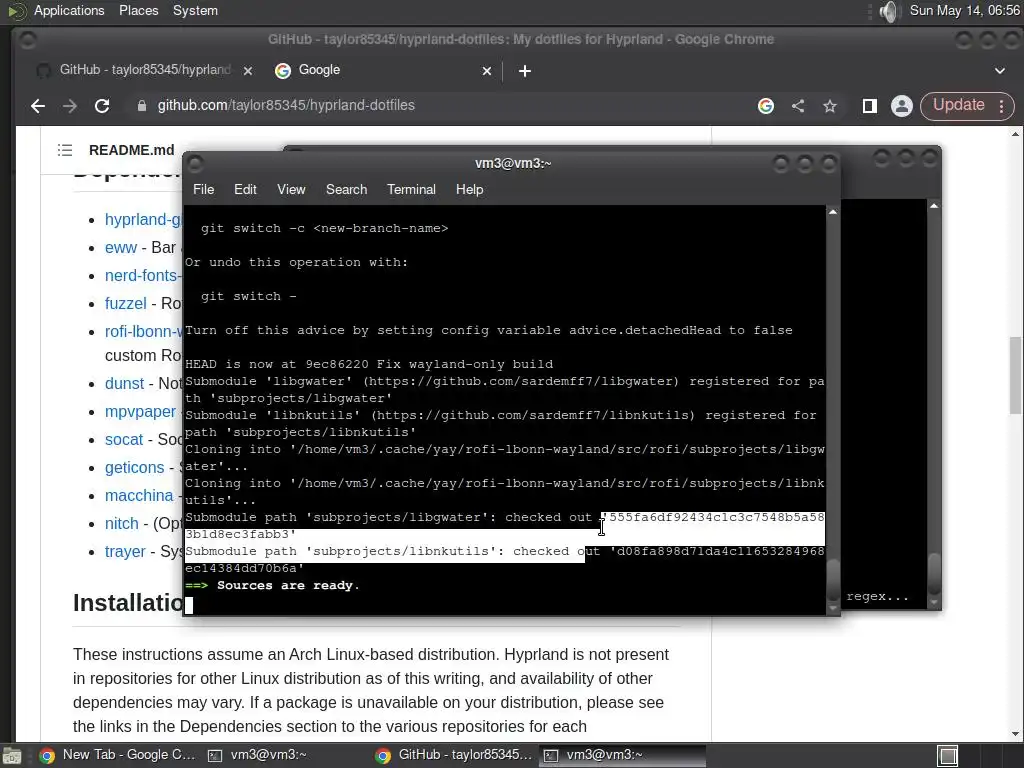
Task: Click 'Sources are ready.' terminal line
Action: [x=288, y=585]
